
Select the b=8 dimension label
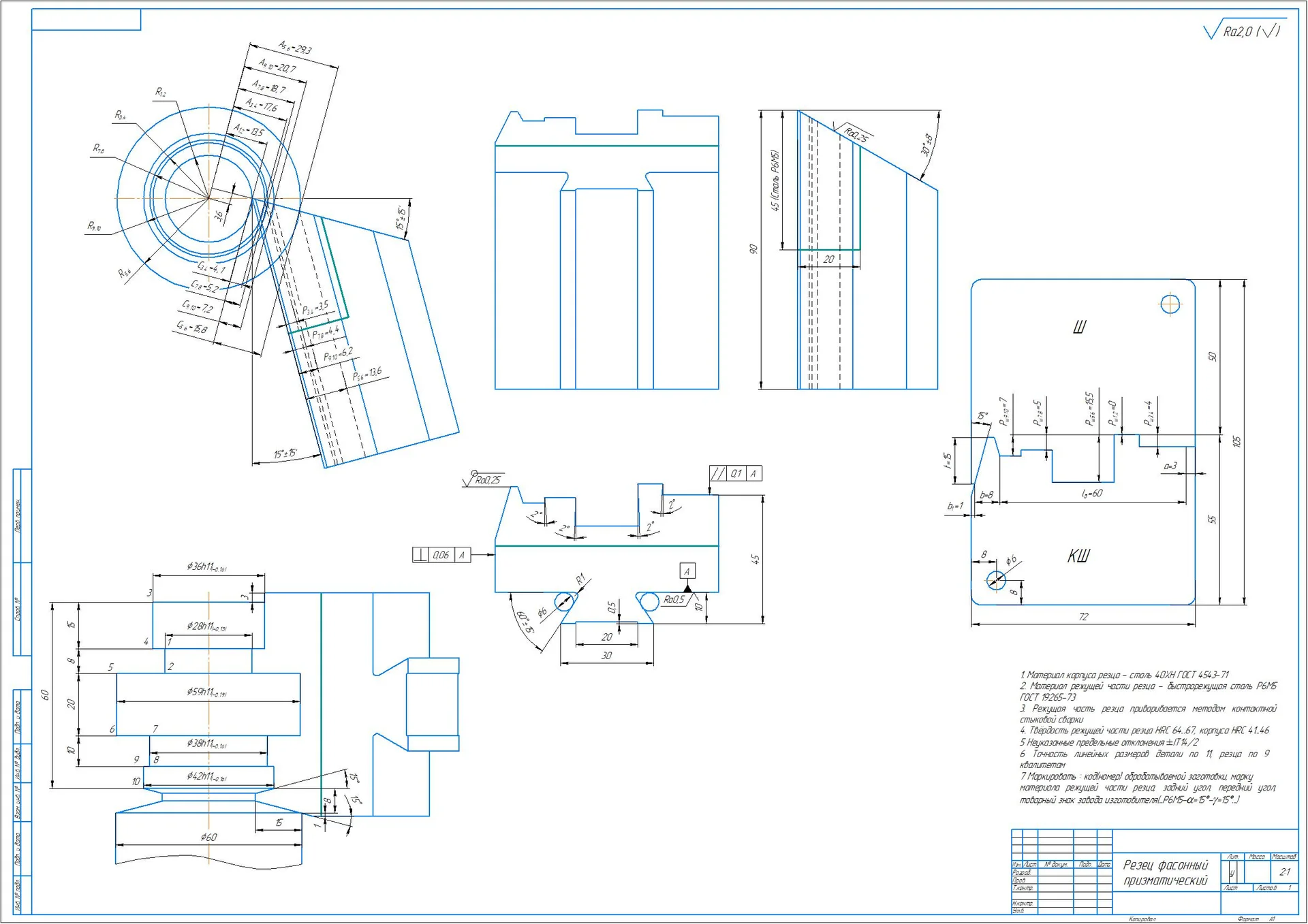986,495
